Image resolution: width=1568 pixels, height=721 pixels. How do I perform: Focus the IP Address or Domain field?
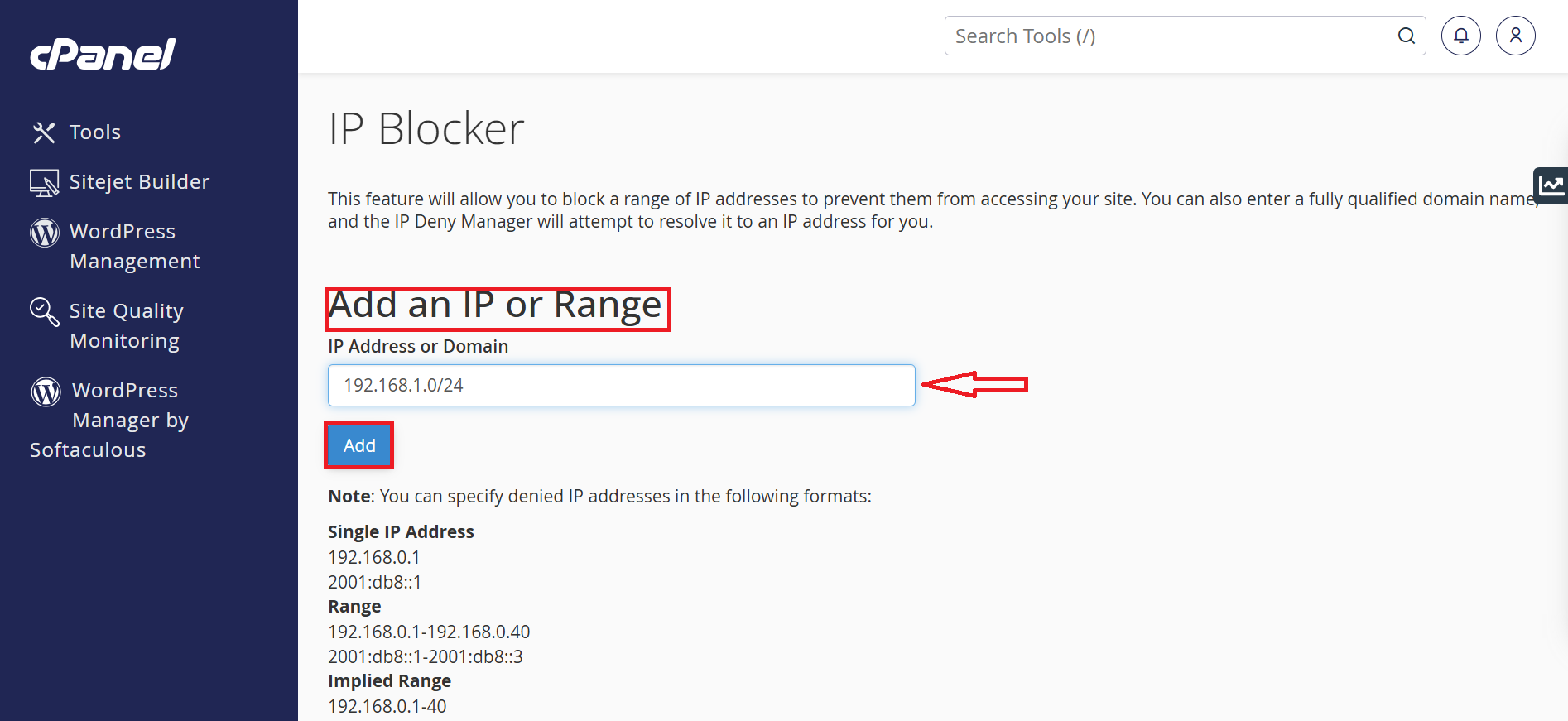[621, 385]
